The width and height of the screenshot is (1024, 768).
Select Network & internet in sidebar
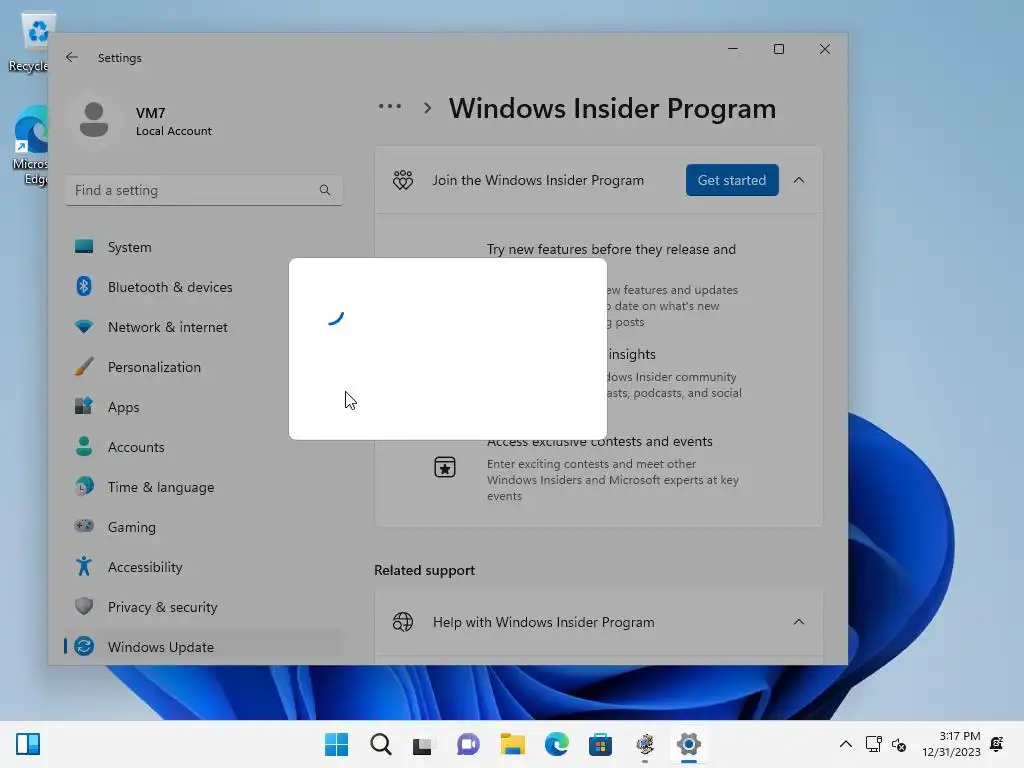204,327
